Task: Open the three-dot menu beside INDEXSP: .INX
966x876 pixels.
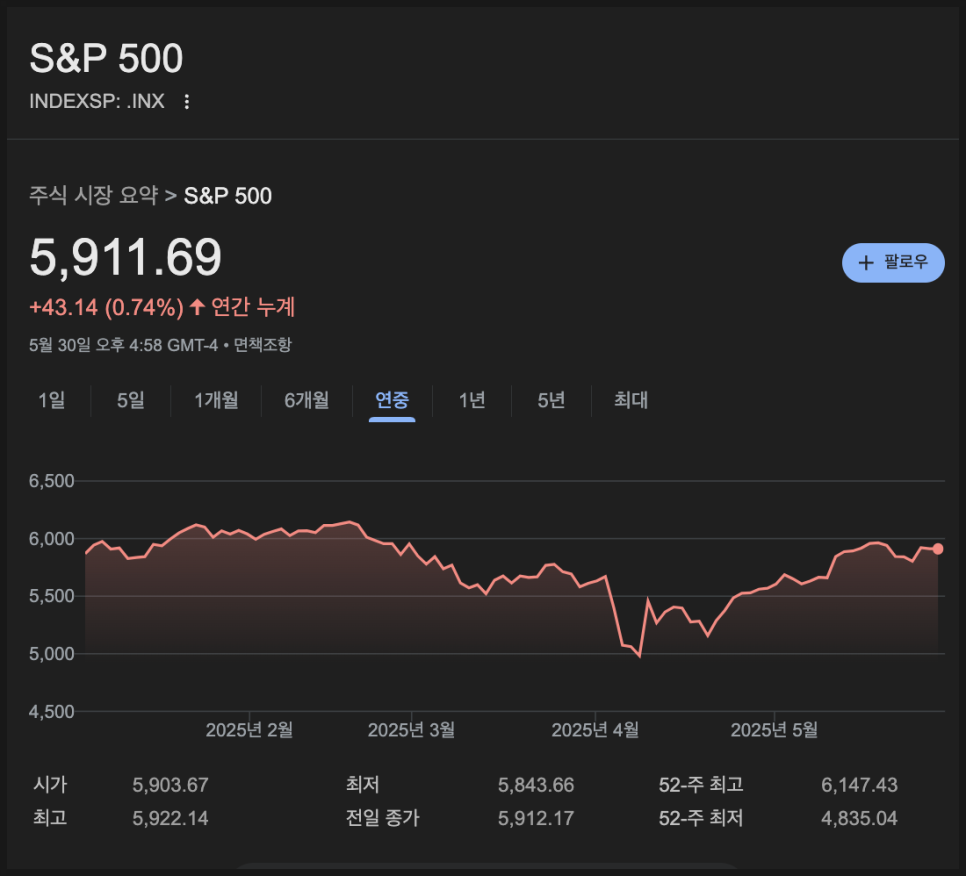Action: point(187,102)
